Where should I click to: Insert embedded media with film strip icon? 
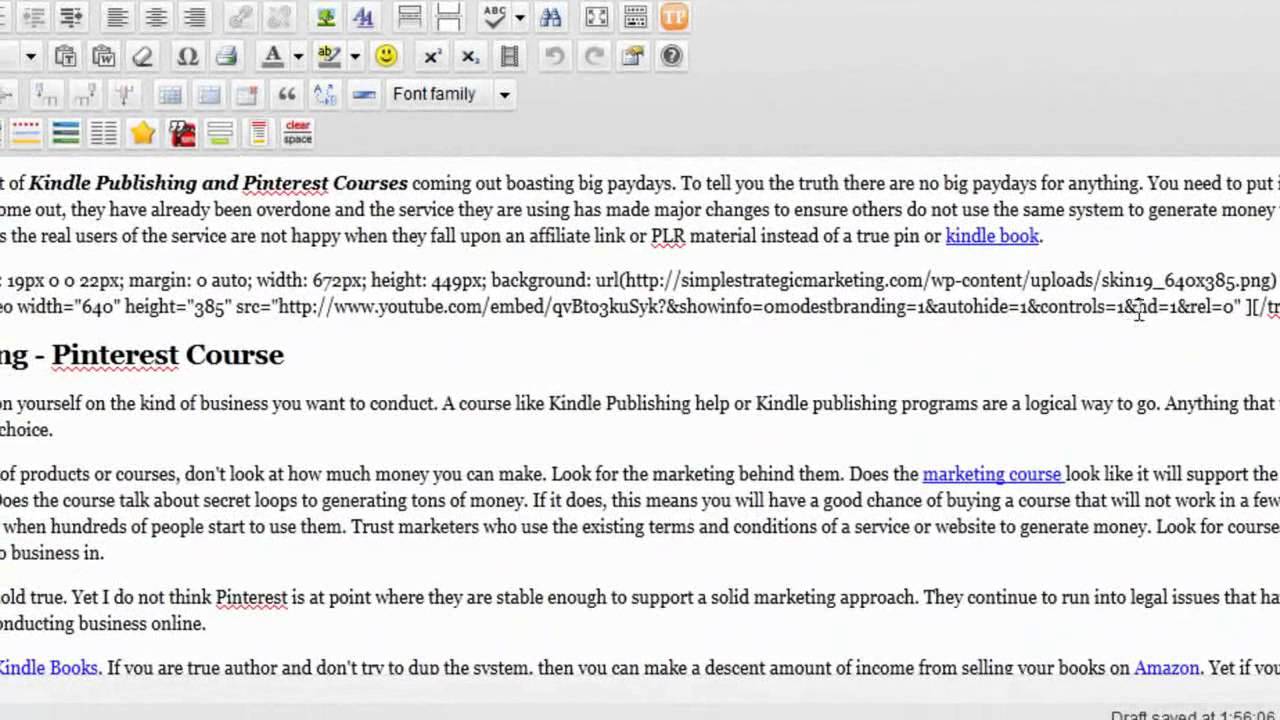point(510,56)
